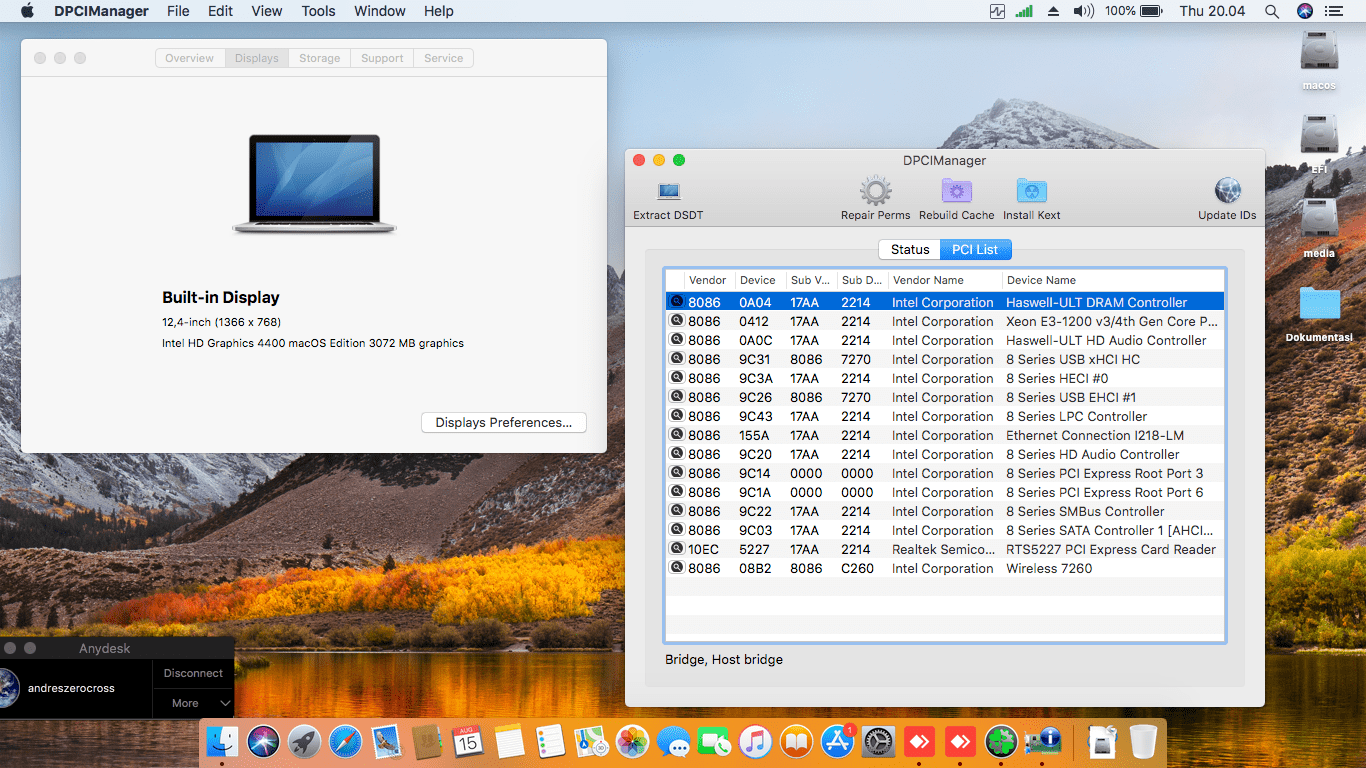Open Spotlight search in menu bar
1366x768 pixels.
point(1272,11)
